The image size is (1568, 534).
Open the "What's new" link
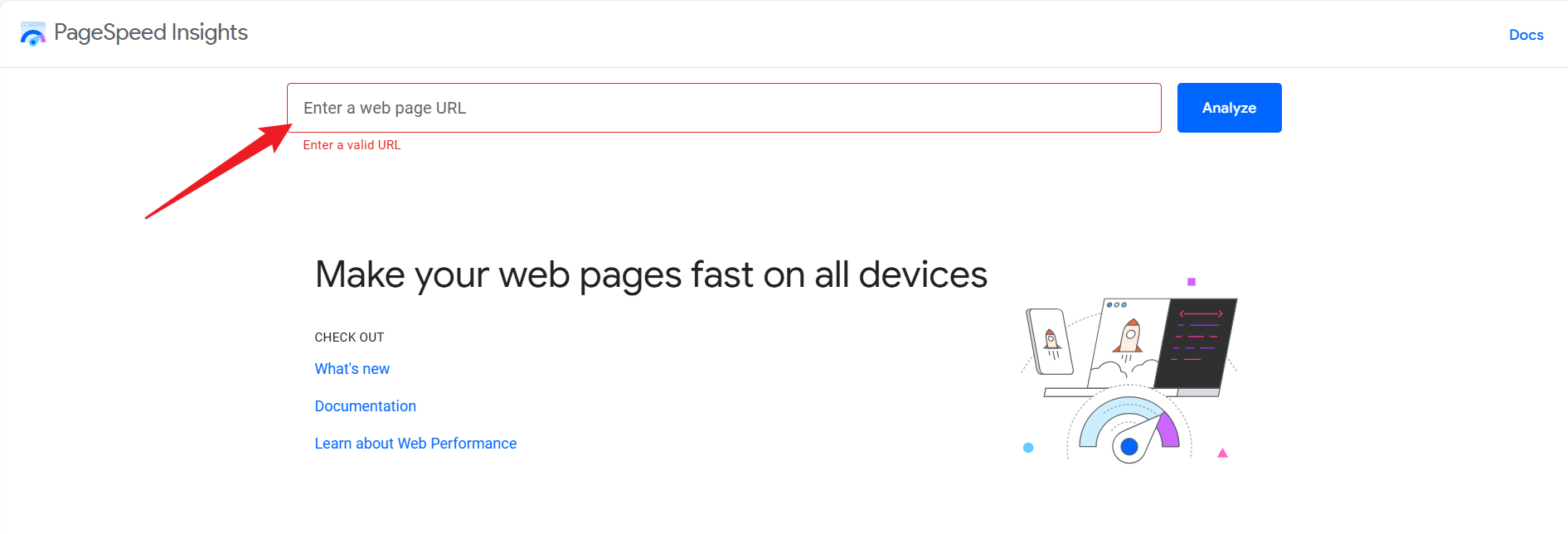pyautogui.click(x=352, y=368)
